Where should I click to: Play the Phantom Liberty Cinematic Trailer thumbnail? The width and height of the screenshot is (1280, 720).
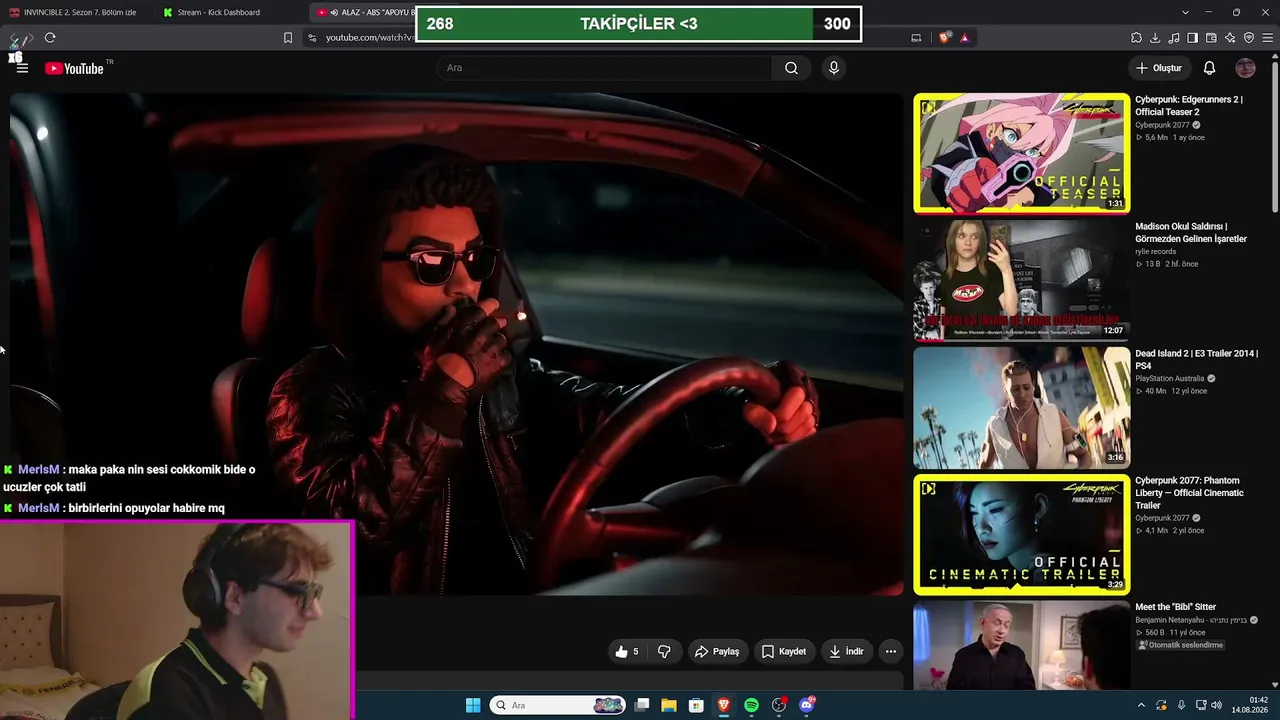point(1021,534)
